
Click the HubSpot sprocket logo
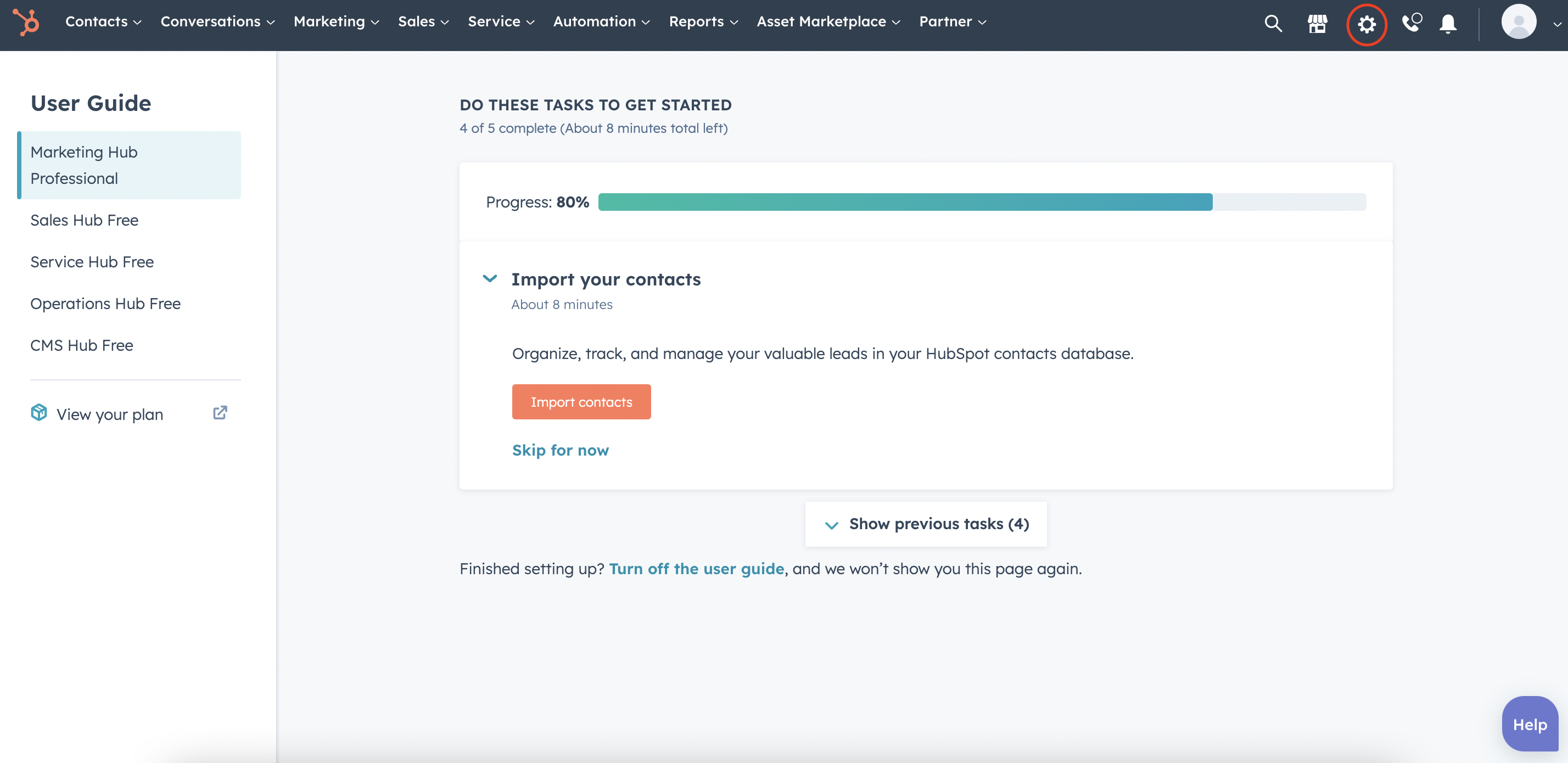26,22
